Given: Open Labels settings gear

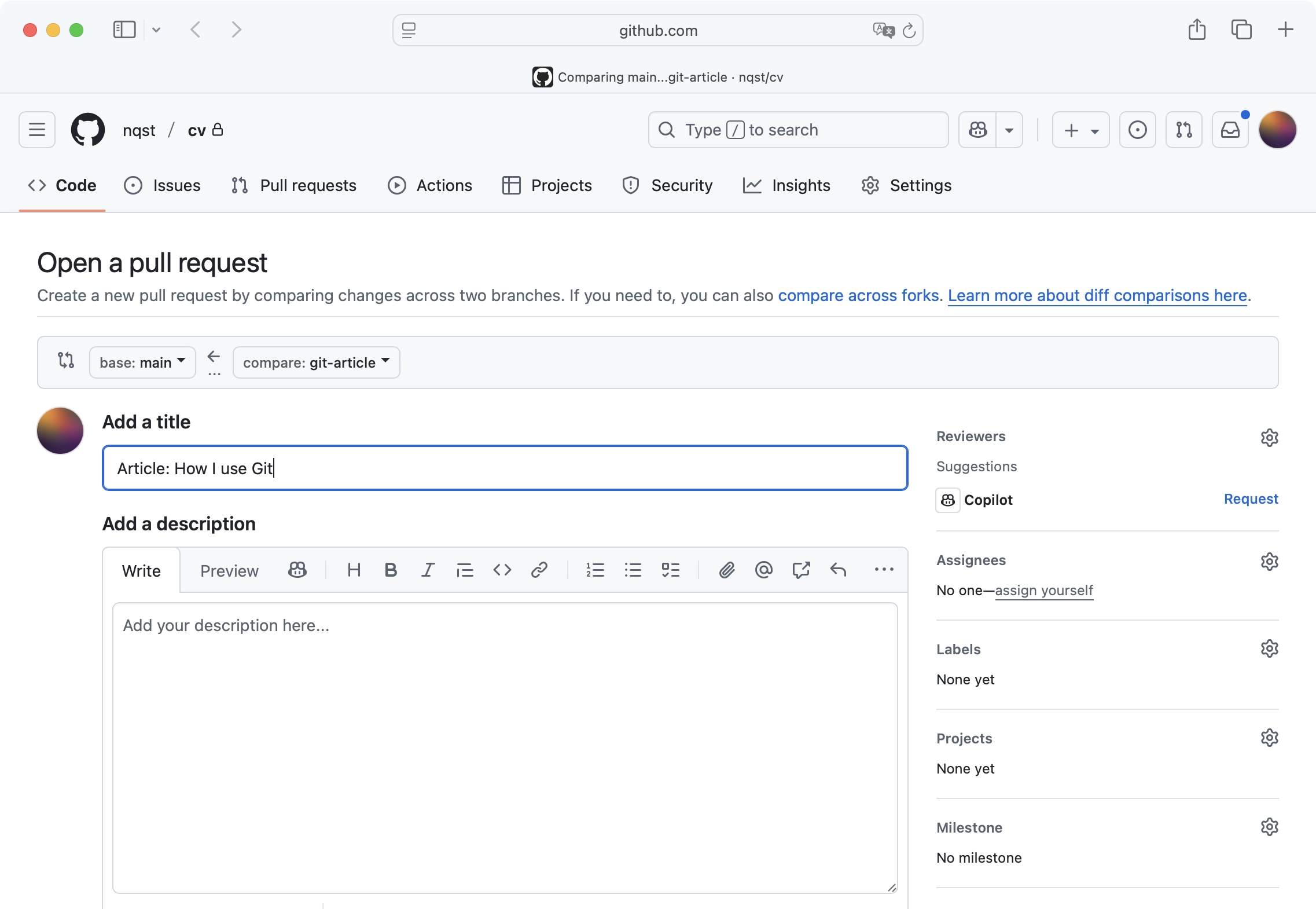Looking at the screenshot, I should [x=1270, y=648].
